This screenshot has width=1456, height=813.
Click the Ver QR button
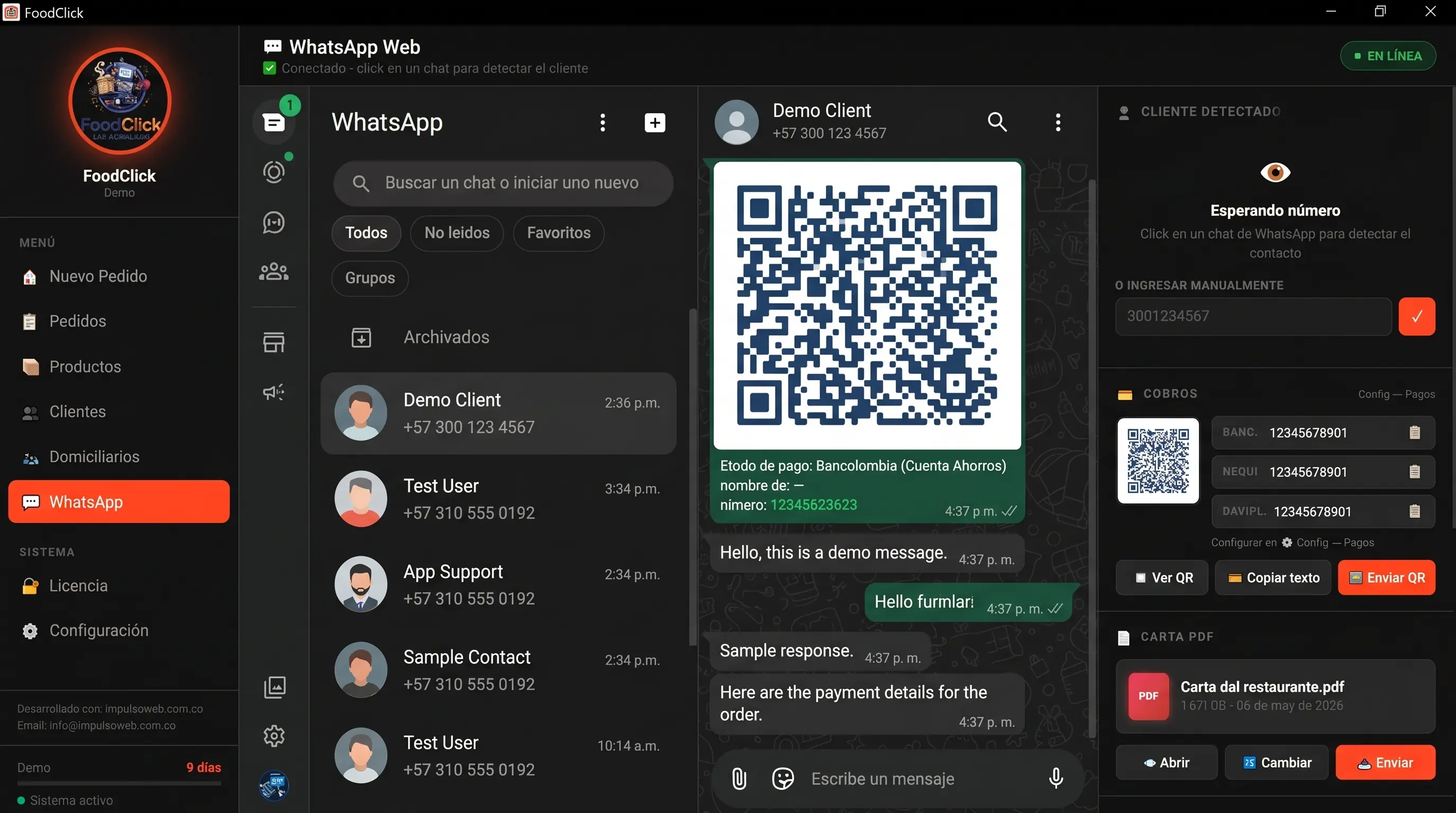coord(1162,578)
